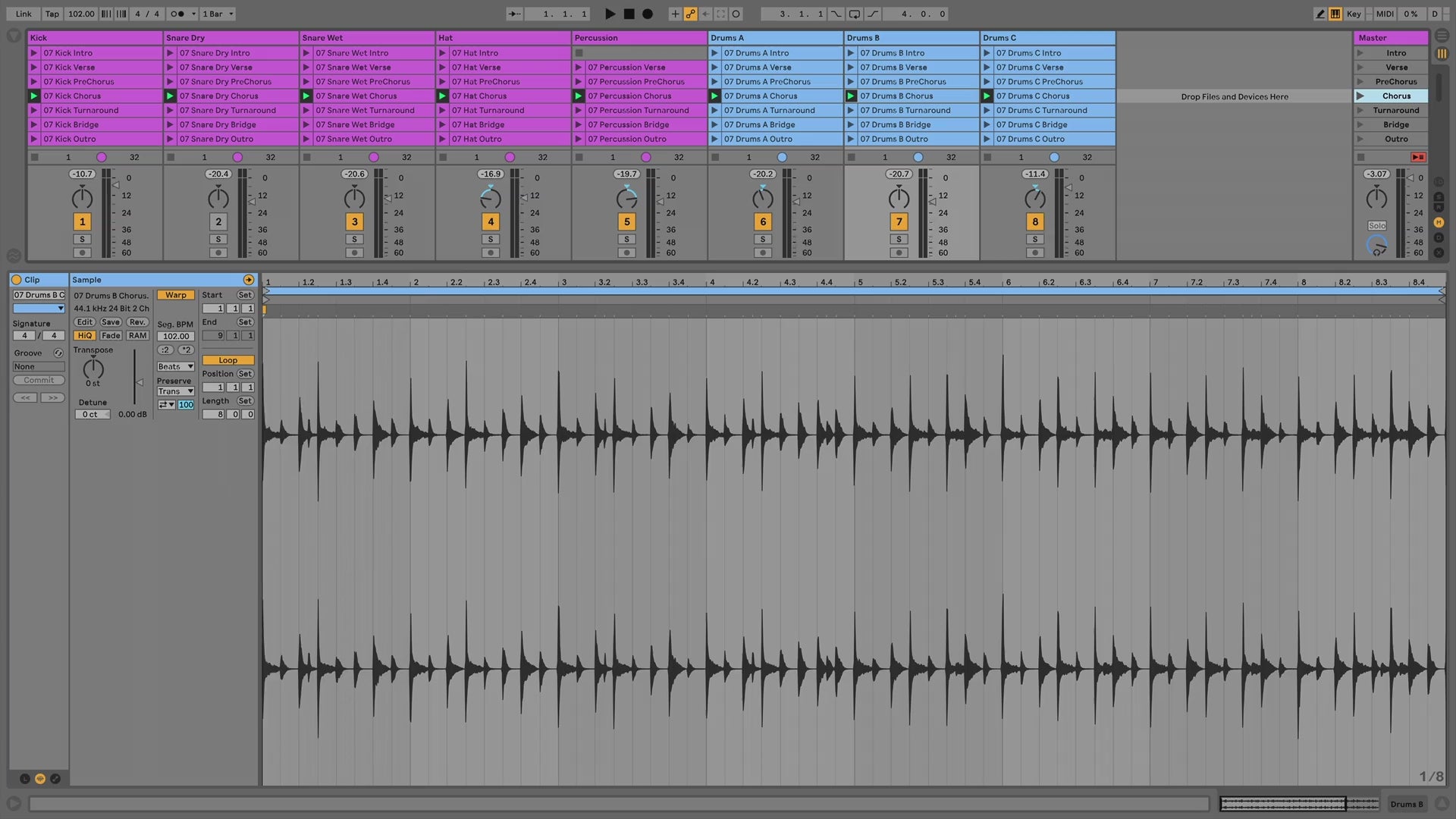Click the Sample box arrow icon
Image resolution: width=1456 pixels, height=819 pixels.
(x=248, y=280)
